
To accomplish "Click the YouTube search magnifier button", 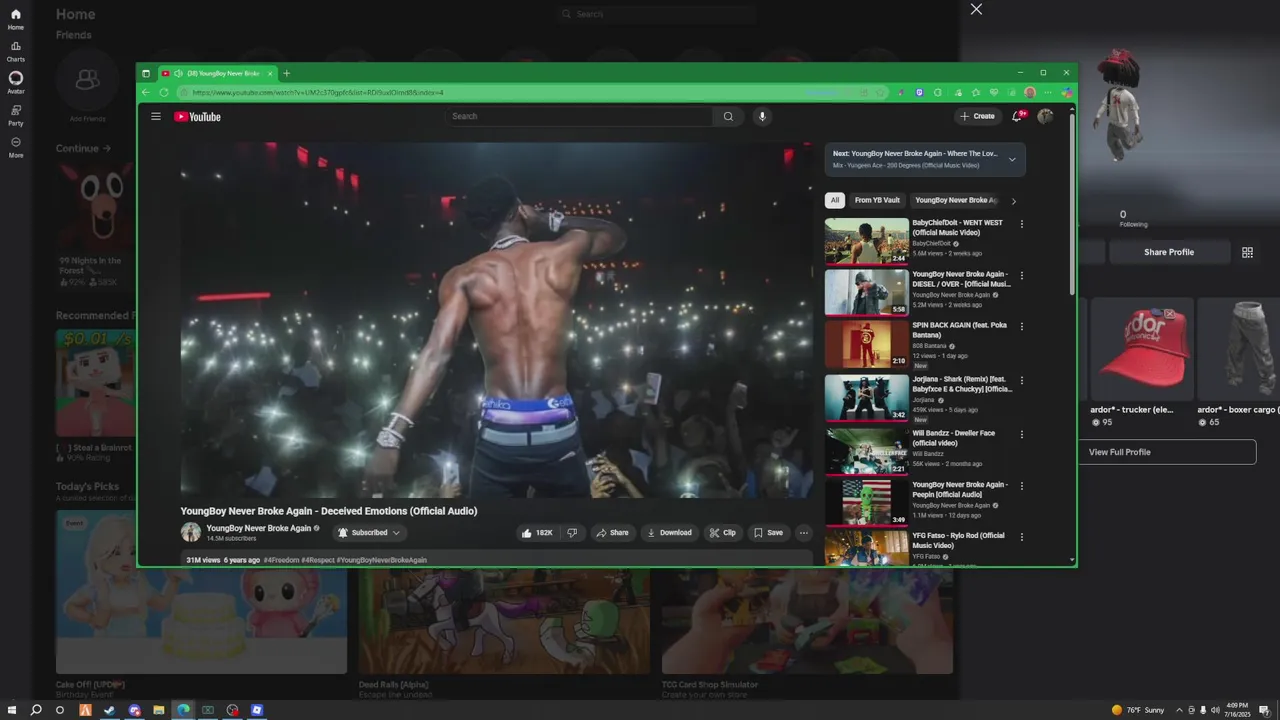I will pos(728,117).
